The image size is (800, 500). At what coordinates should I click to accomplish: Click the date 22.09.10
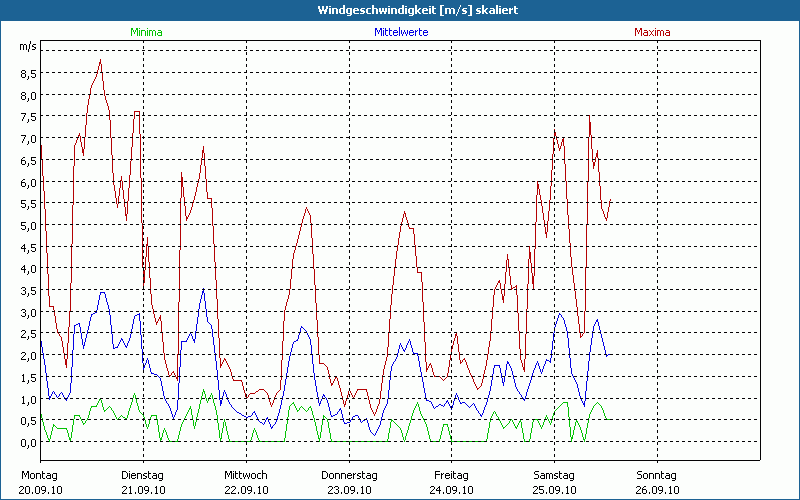(x=246, y=490)
